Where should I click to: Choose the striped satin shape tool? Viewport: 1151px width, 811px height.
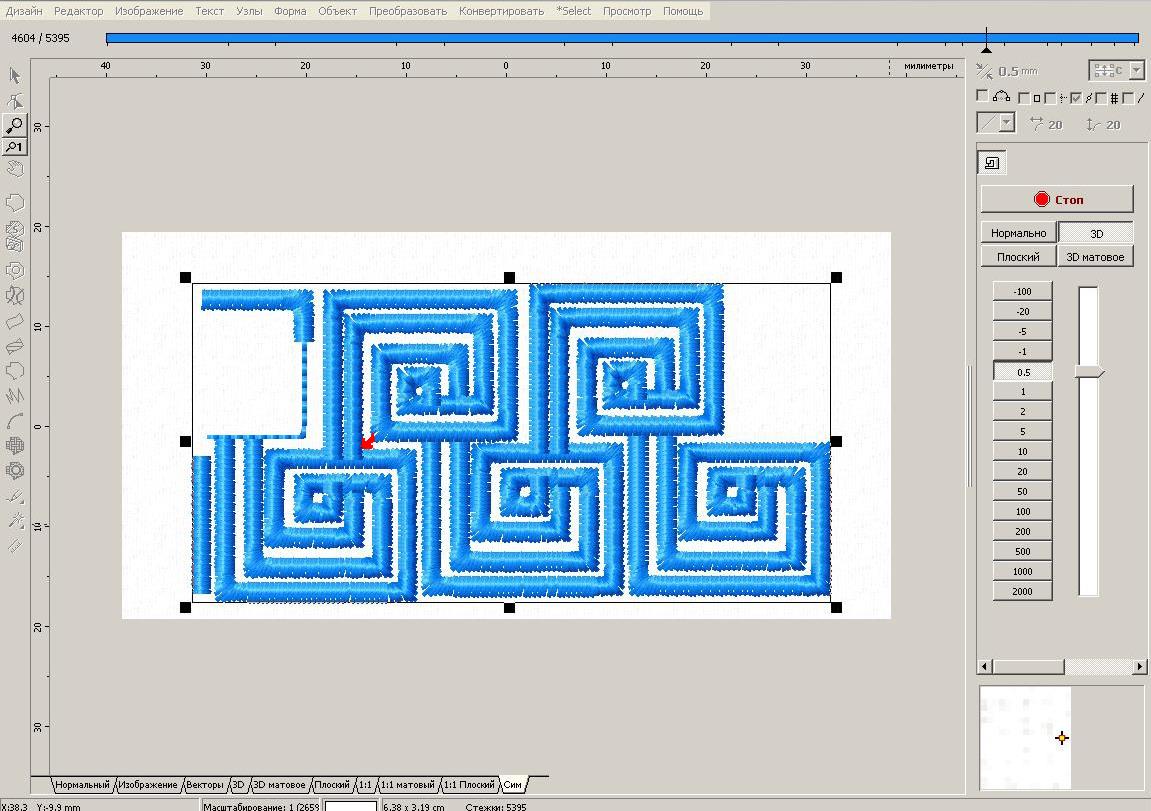15,346
